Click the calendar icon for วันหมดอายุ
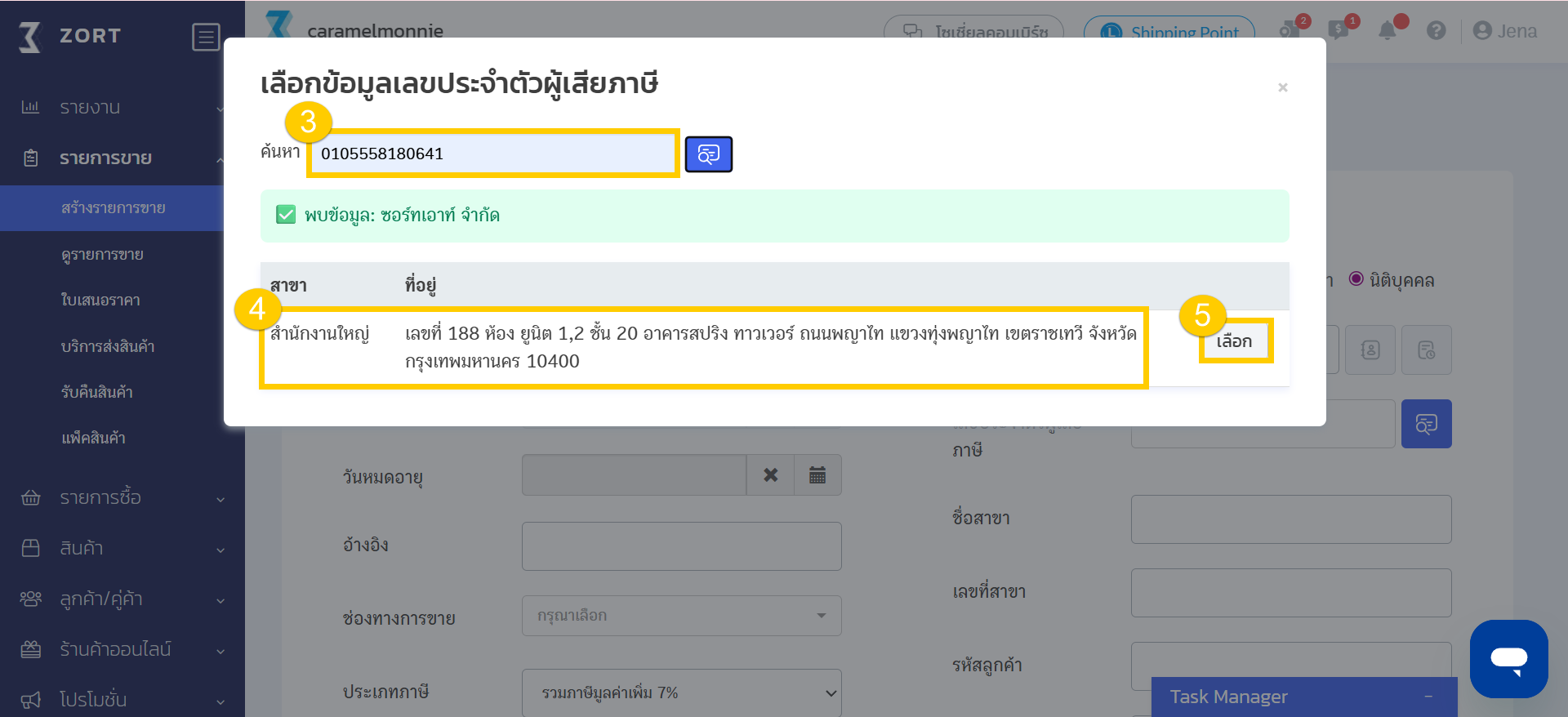Image resolution: width=1568 pixels, height=717 pixels. pos(817,475)
